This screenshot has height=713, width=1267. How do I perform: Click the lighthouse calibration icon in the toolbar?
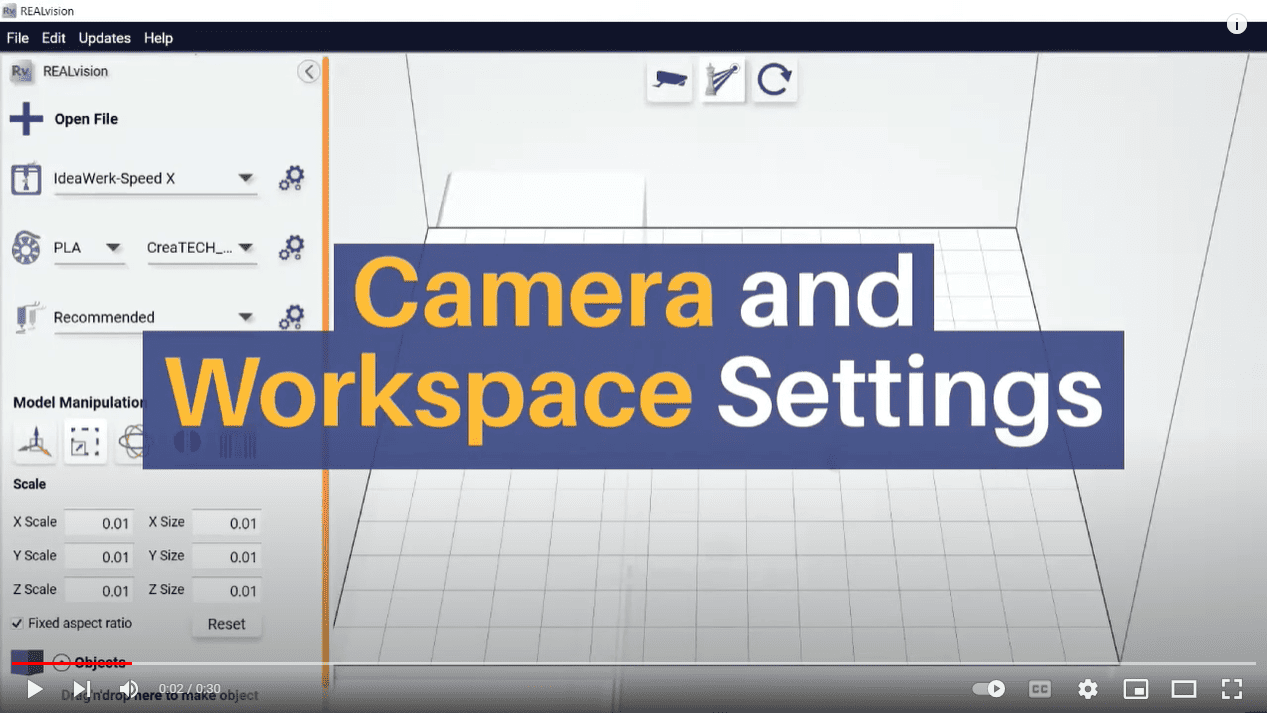pos(722,78)
